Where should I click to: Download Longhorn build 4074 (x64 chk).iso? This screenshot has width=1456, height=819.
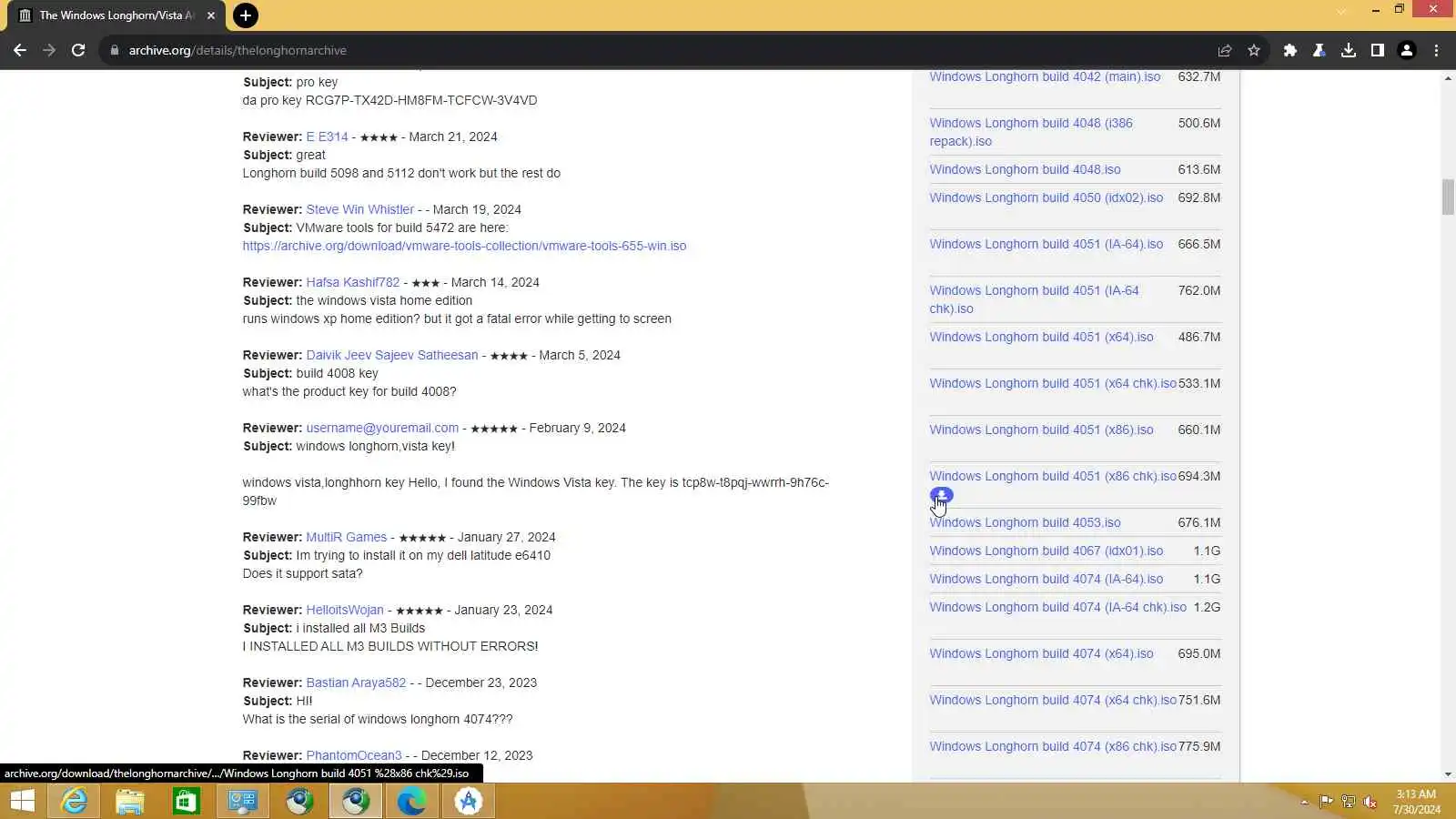(x=1053, y=700)
